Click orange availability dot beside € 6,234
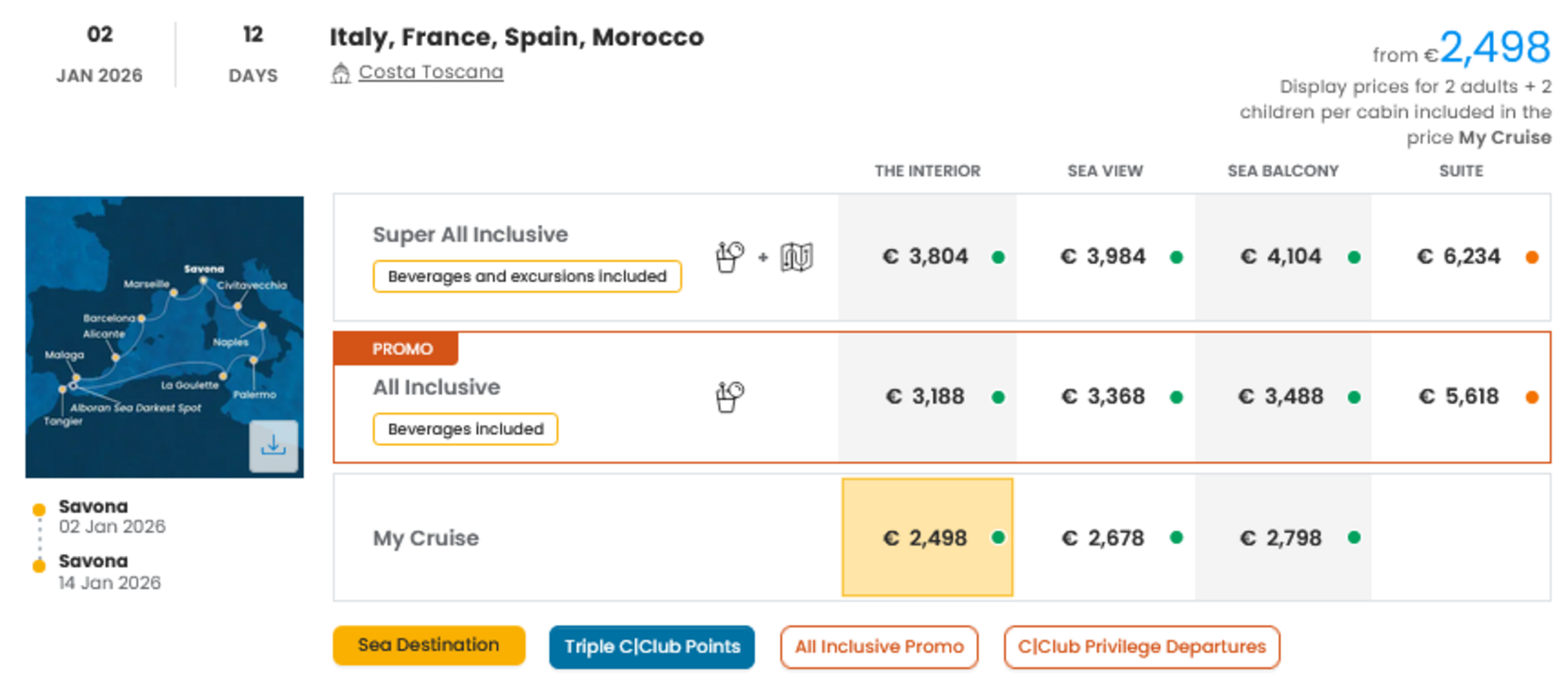This screenshot has height=680, width=1568. coord(1531,258)
